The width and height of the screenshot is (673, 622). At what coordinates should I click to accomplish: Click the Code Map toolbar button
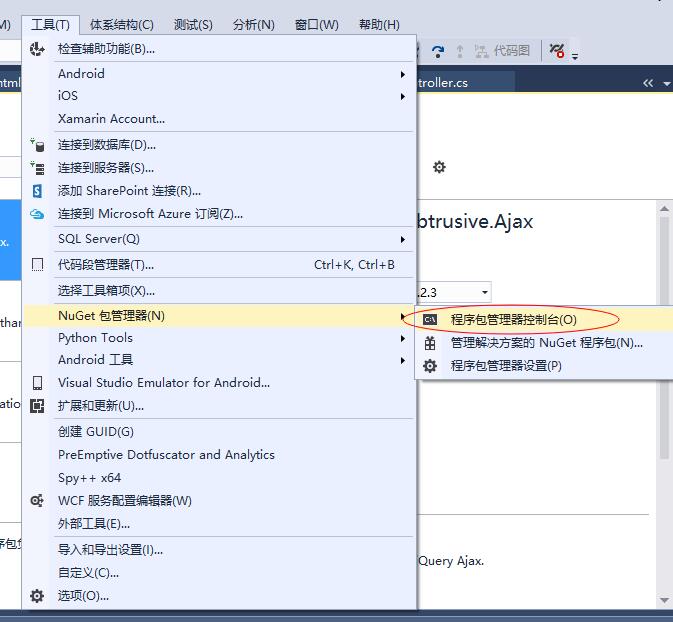502,51
